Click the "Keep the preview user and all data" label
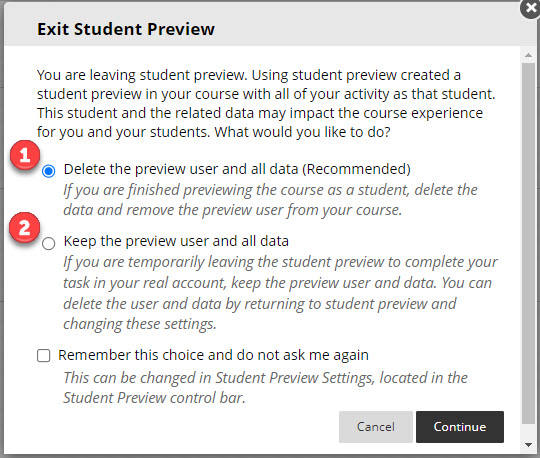This screenshot has width=540, height=458. coord(176,241)
